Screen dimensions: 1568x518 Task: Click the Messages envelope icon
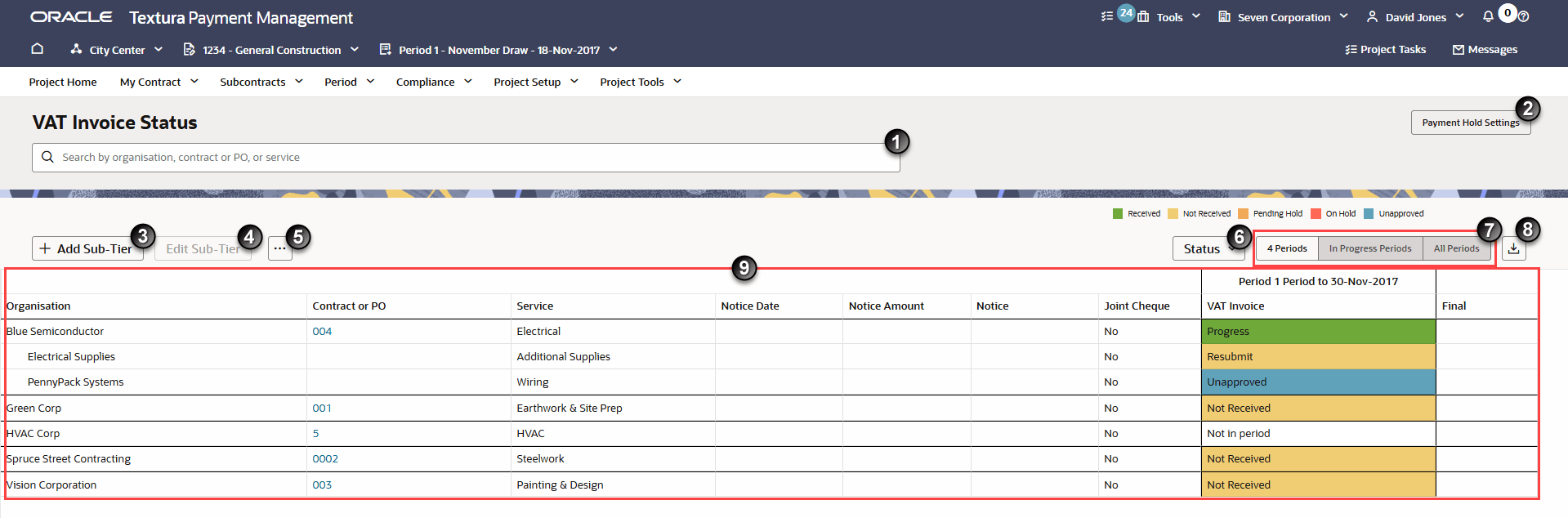pos(1458,50)
